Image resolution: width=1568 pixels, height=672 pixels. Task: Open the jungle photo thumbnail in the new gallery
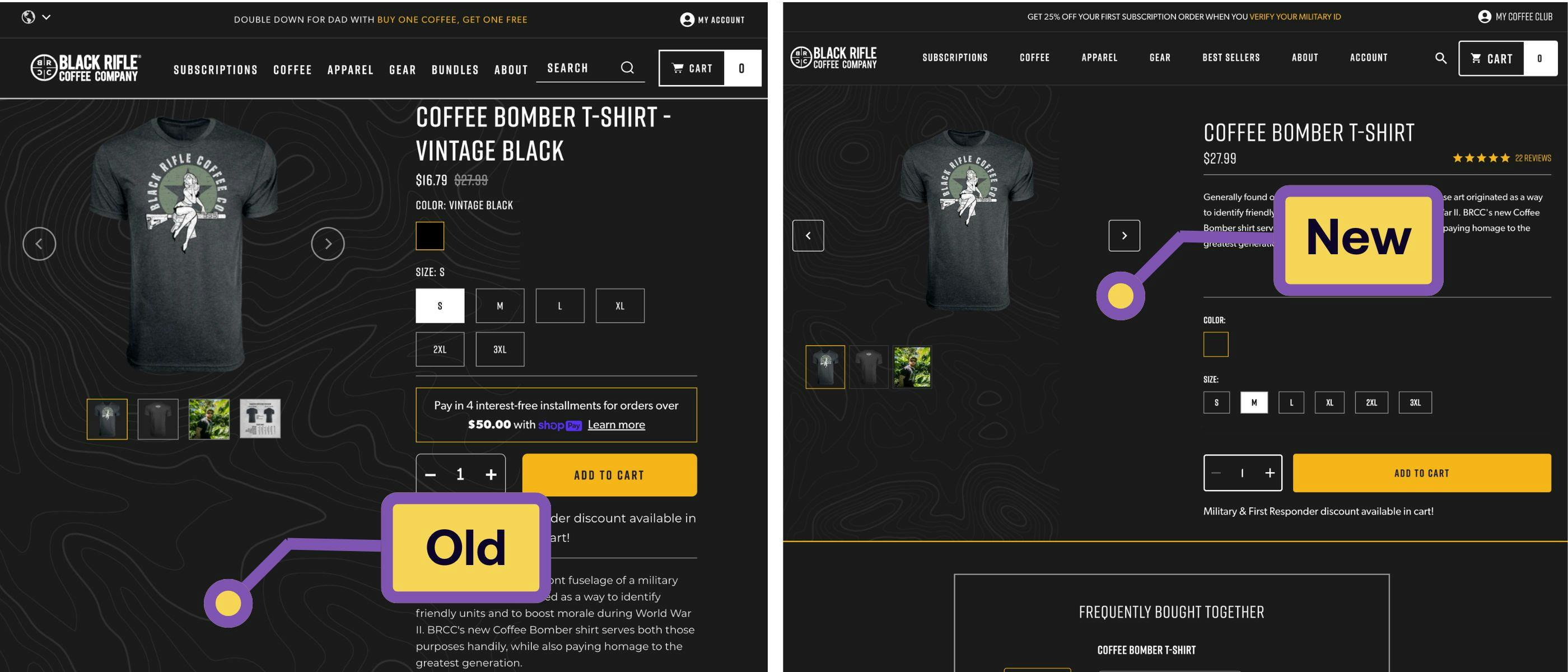click(x=912, y=367)
